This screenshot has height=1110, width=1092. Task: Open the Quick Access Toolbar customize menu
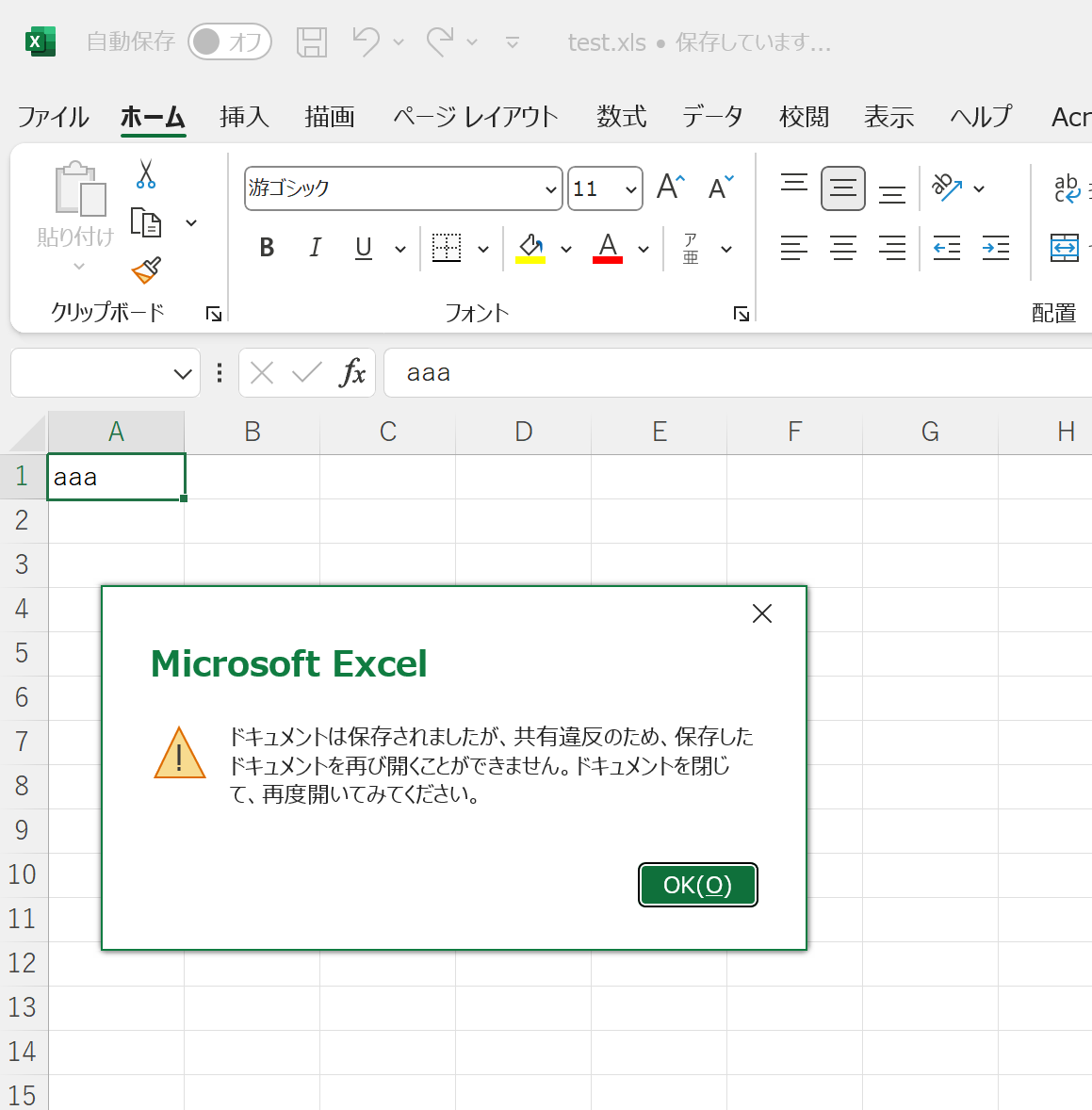coord(513,42)
